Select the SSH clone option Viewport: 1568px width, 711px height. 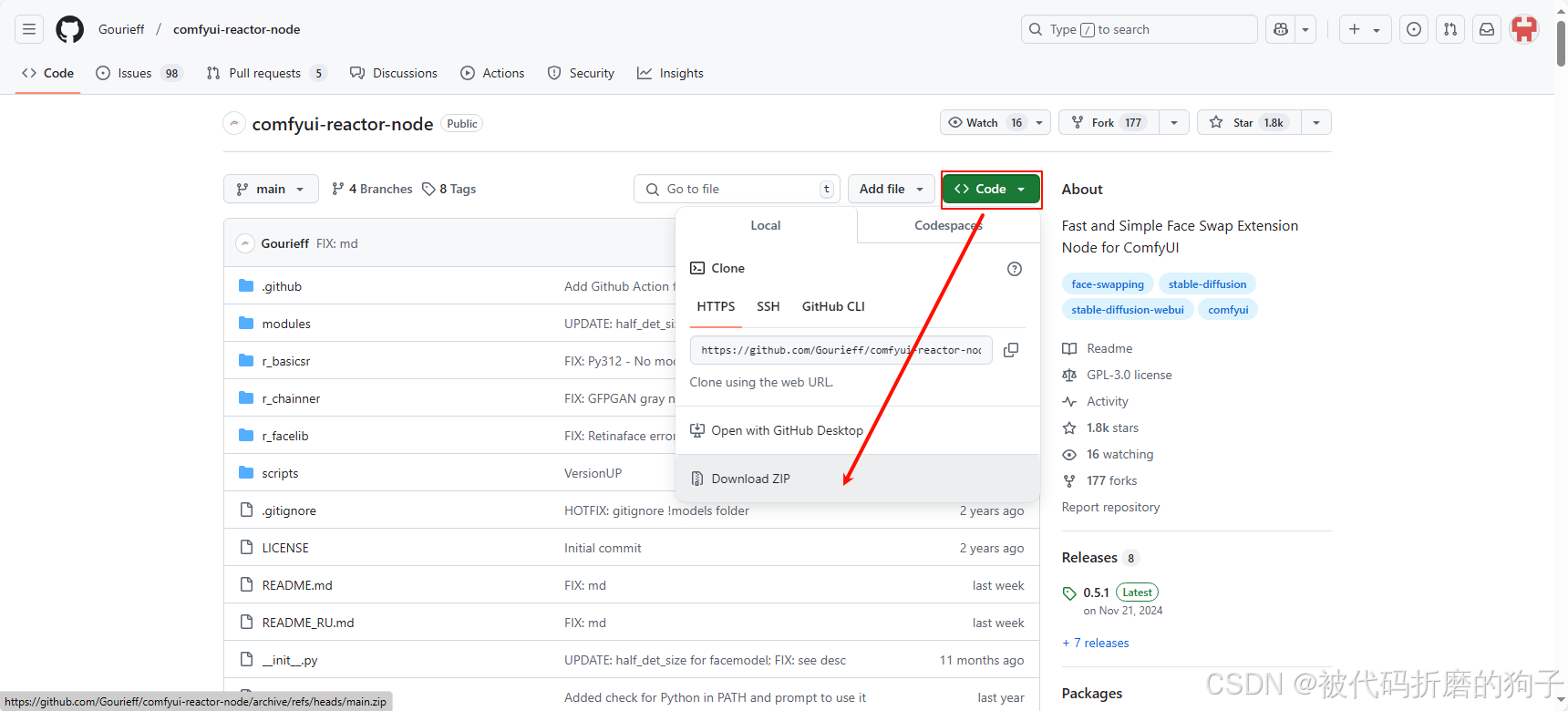click(769, 306)
